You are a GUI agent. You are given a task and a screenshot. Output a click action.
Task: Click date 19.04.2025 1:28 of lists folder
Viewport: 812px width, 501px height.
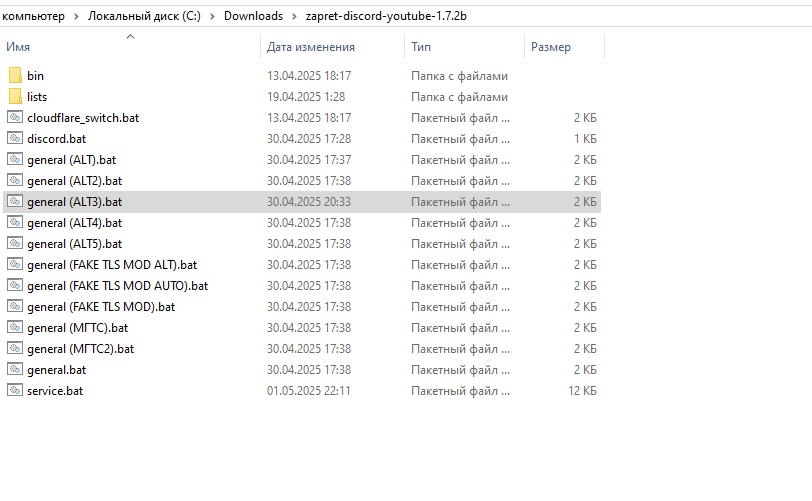click(306, 97)
